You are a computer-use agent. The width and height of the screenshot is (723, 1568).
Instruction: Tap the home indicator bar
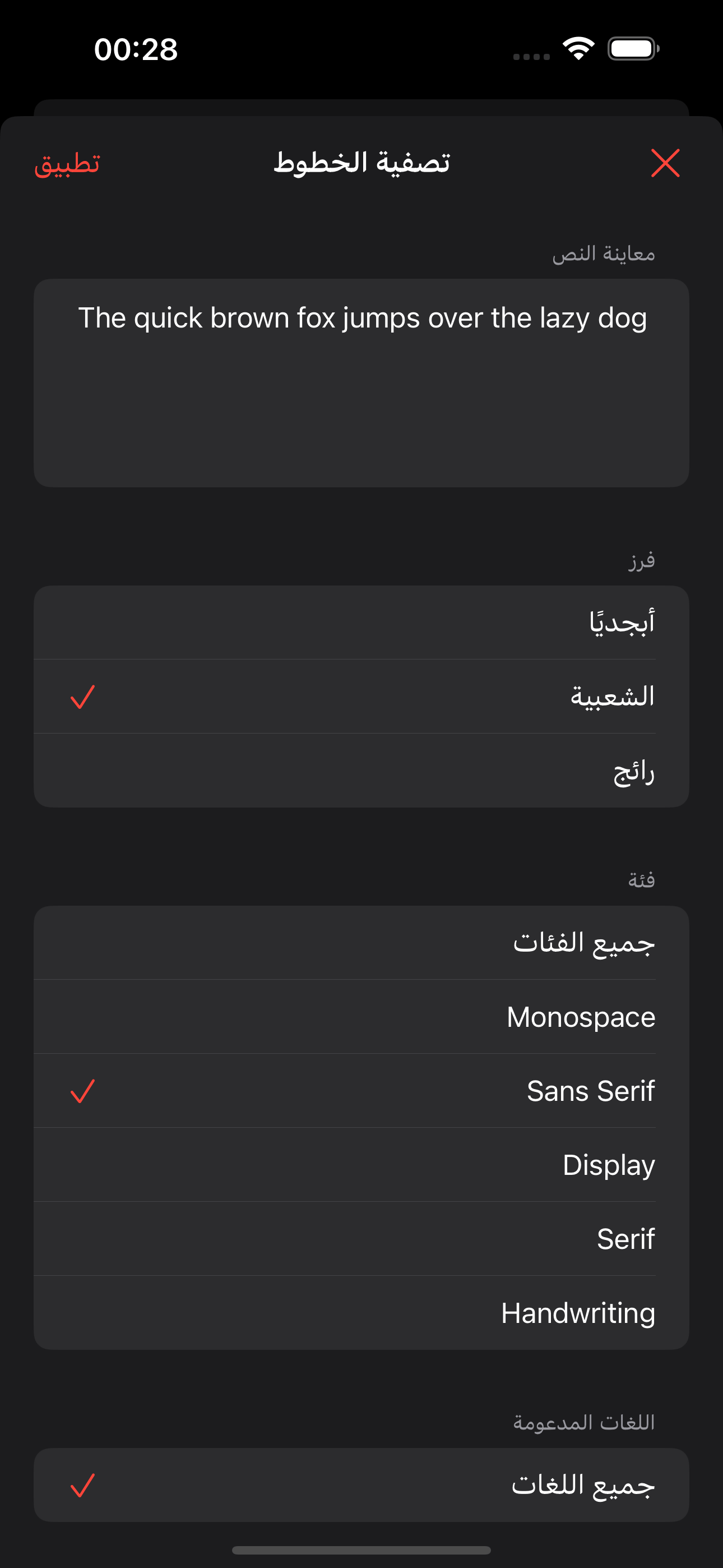click(x=361, y=1549)
